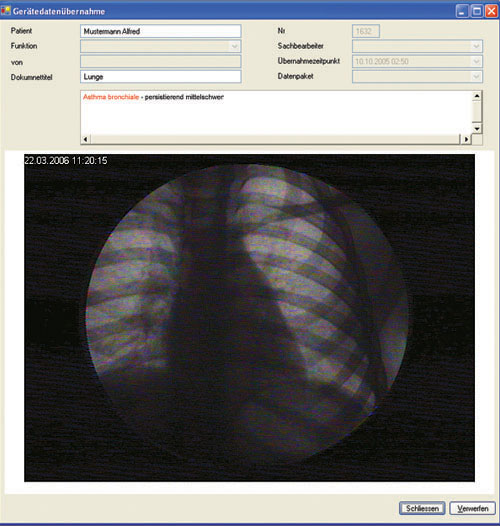This screenshot has height=526, width=500.
Task: Click the Patient name field
Action: [160, 31]
